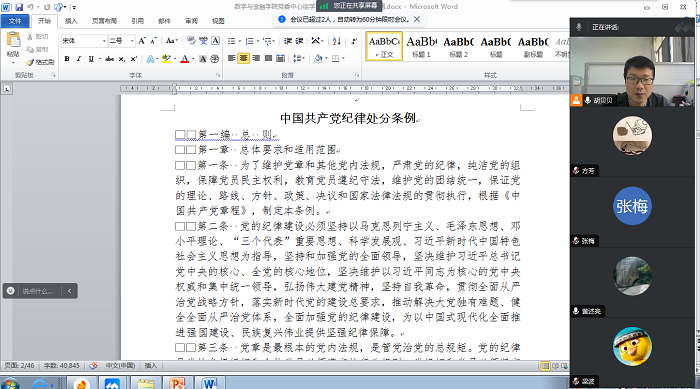Apply the 标题 1 heading style
This screenshot has width=700, height=389.
[x=421, y=46]
